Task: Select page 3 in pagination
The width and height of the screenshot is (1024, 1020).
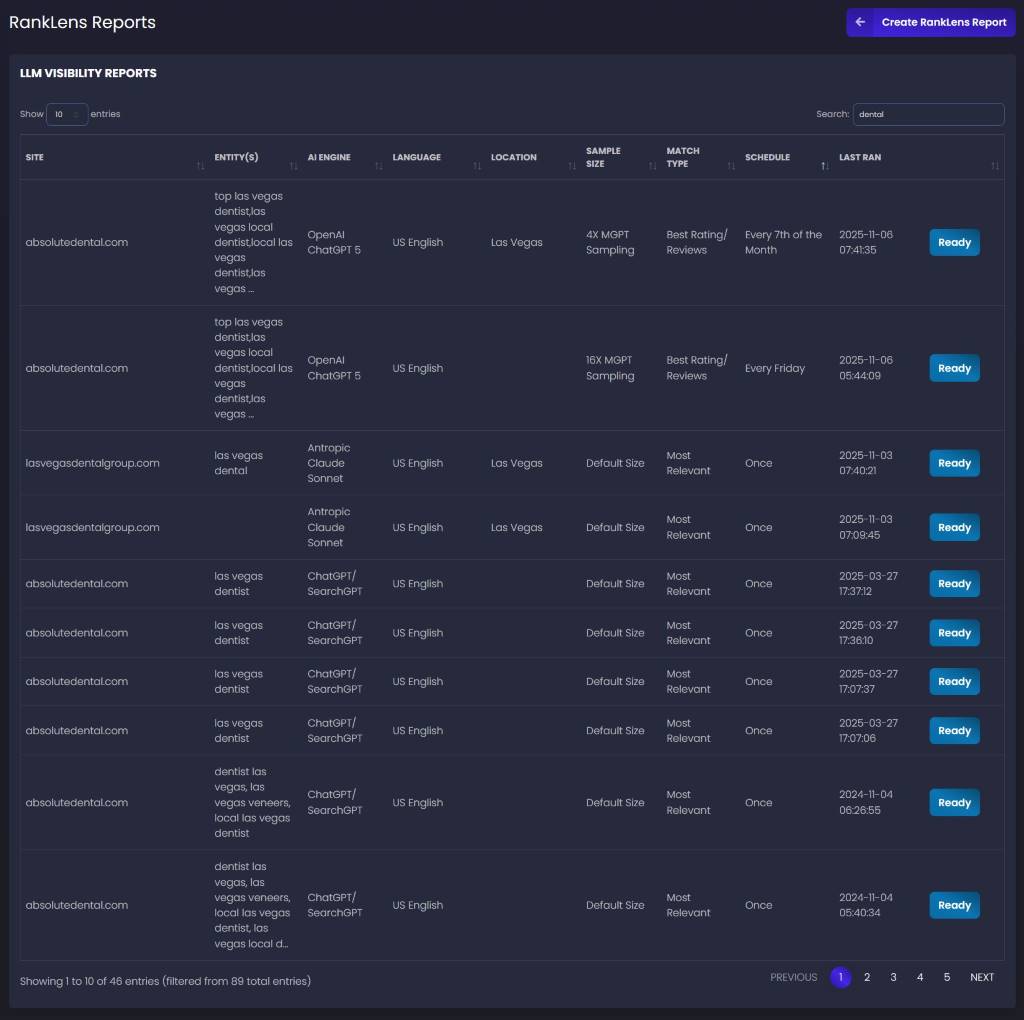Action: click(893, 977)
